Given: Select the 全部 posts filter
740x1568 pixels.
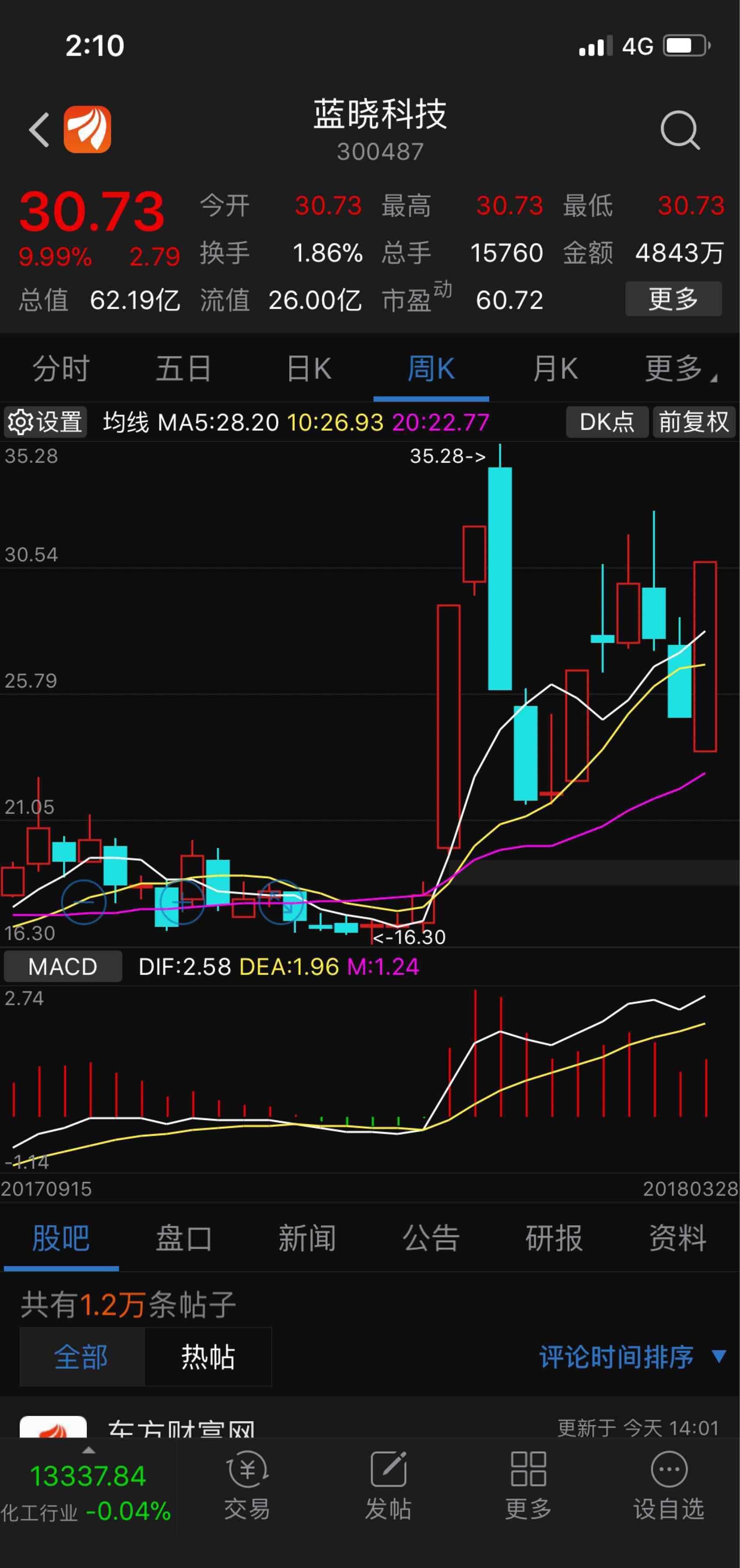Looking at the screenshot, I should point(82,1357).
